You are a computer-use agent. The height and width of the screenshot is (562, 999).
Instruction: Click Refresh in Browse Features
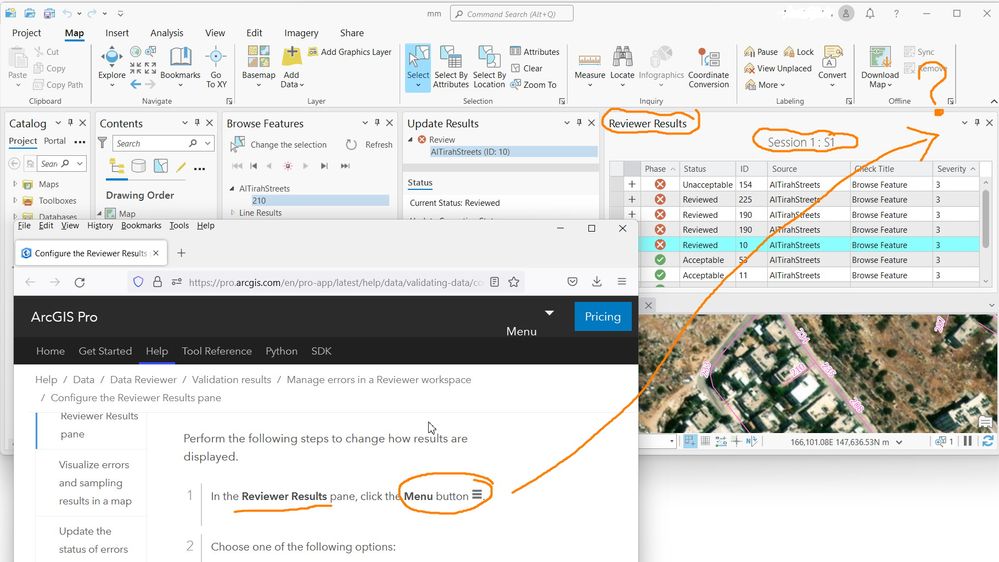tap(370, 145)
